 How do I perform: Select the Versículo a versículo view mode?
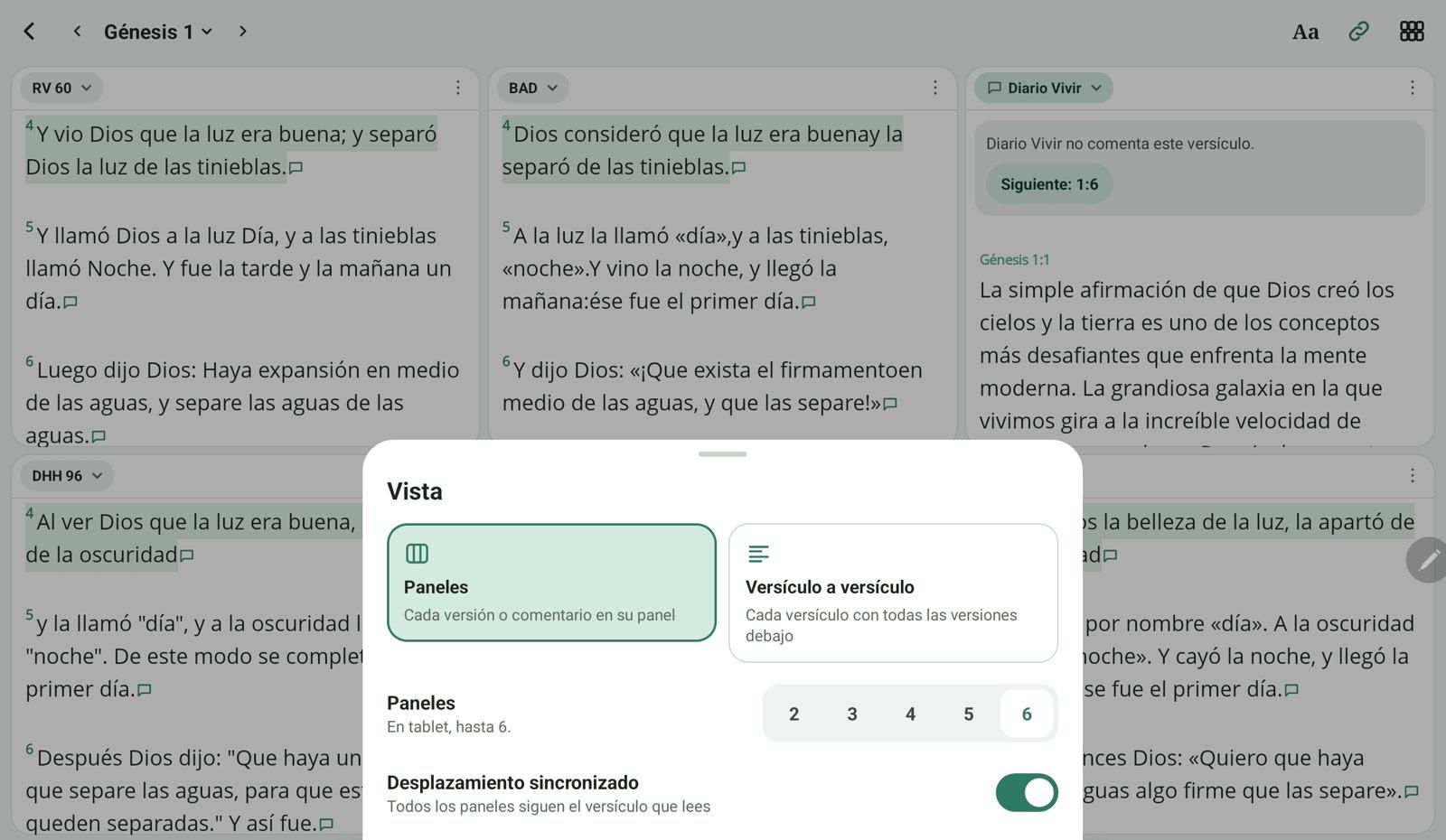(x=893, y=593)
